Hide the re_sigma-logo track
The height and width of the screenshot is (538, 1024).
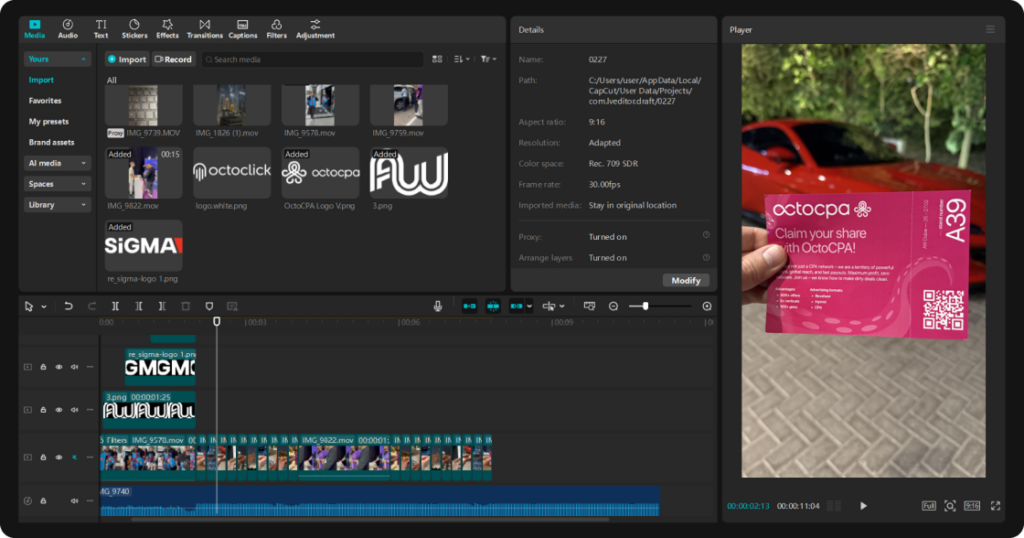(59, 367)
